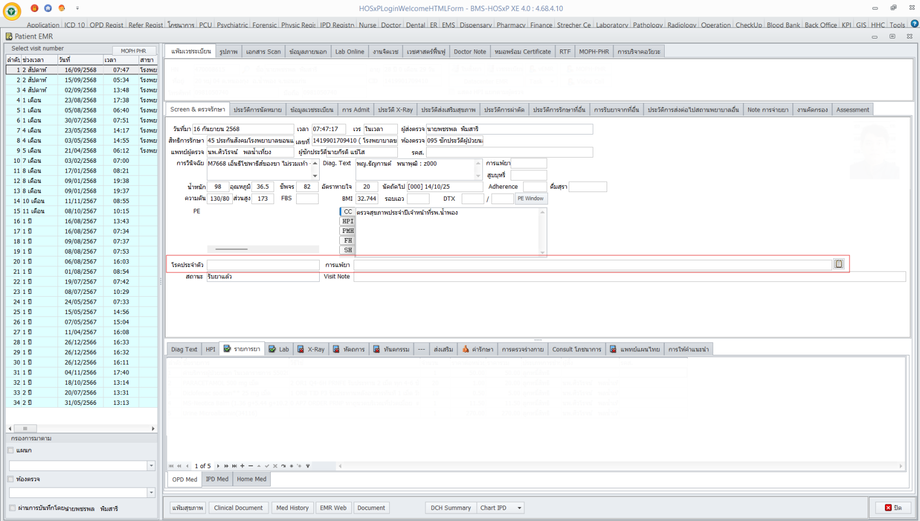The height and width of the screenshot is (521, 920).
Task: Open the OPD Regist ribbon menu
Action: click(106, 25)
